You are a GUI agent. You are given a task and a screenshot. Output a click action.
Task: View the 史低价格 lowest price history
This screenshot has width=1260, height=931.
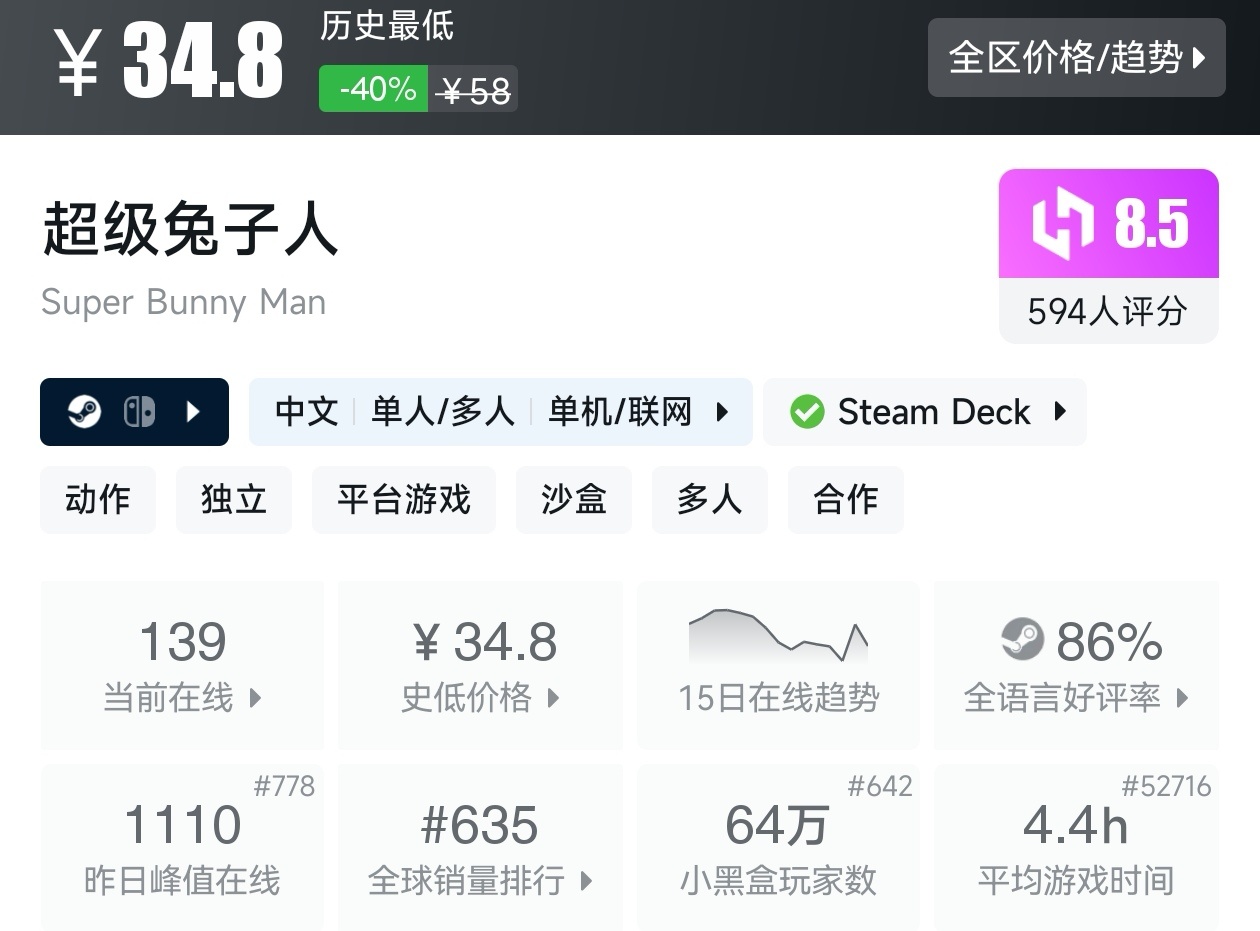tap(481, 665)
